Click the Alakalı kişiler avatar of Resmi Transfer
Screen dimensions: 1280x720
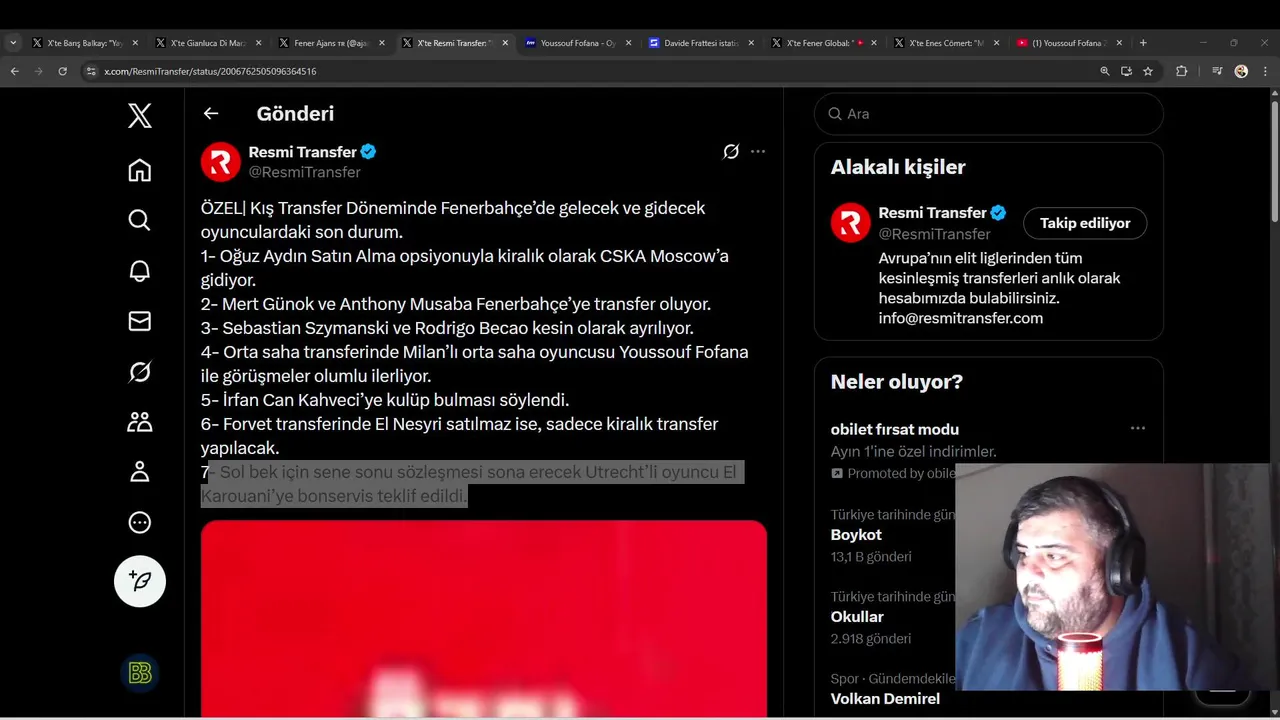[851, 223]
